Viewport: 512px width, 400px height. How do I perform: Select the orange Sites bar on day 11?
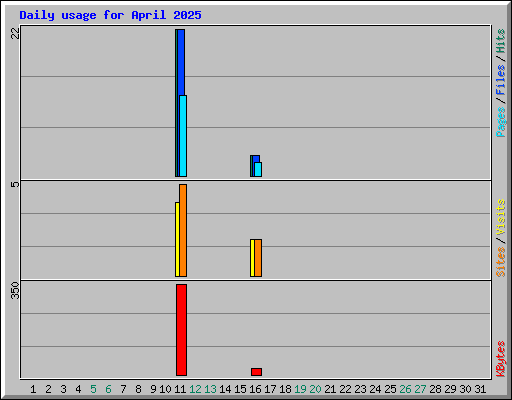[183, 230]
